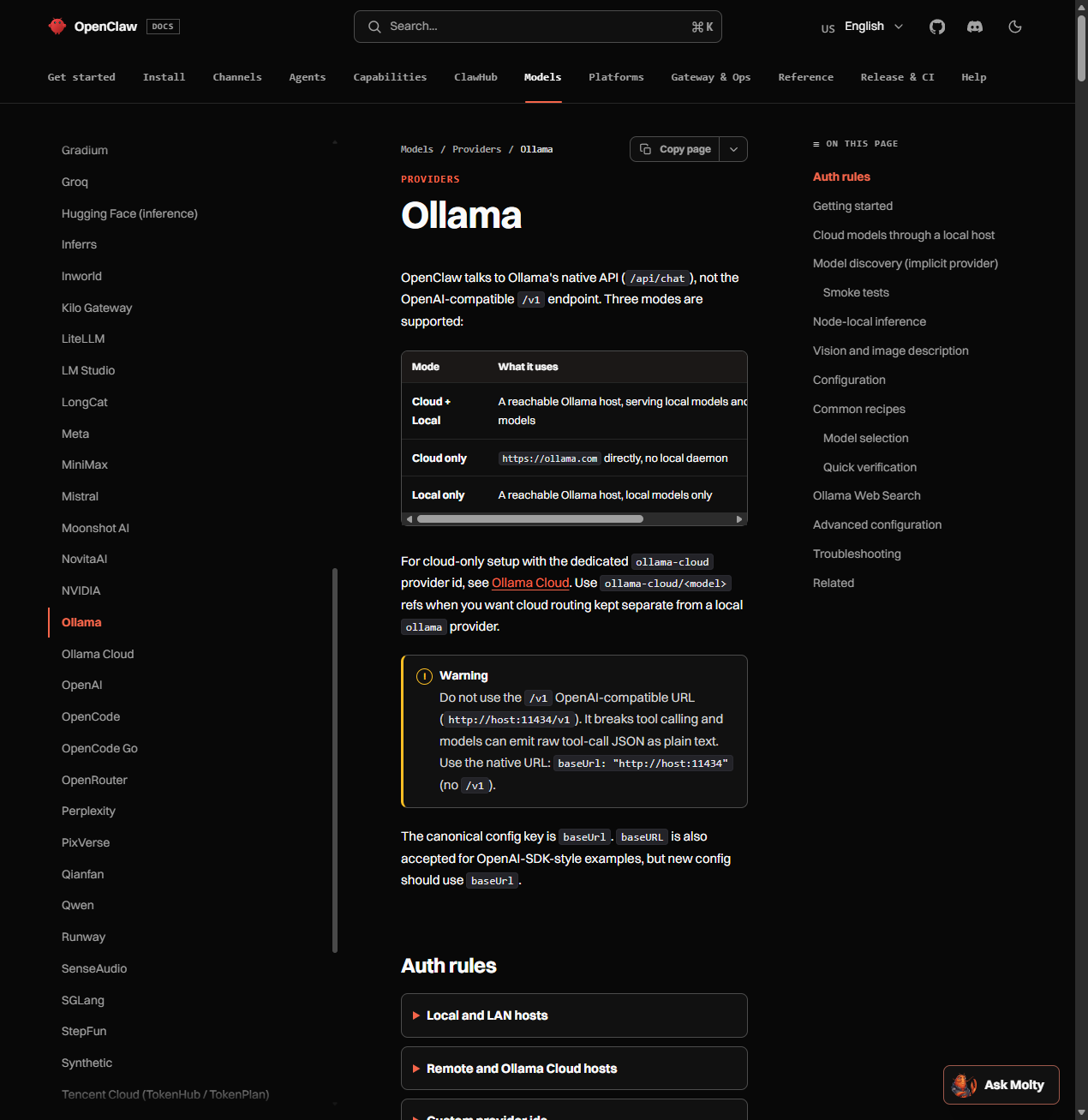Click the DOCS badge

(x=163, y=27)
